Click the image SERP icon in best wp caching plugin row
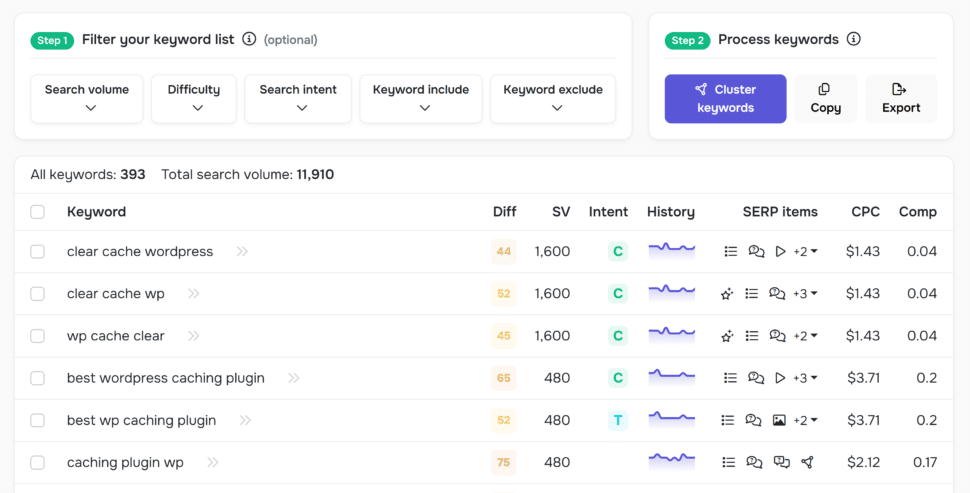 (x=779, y=421)
